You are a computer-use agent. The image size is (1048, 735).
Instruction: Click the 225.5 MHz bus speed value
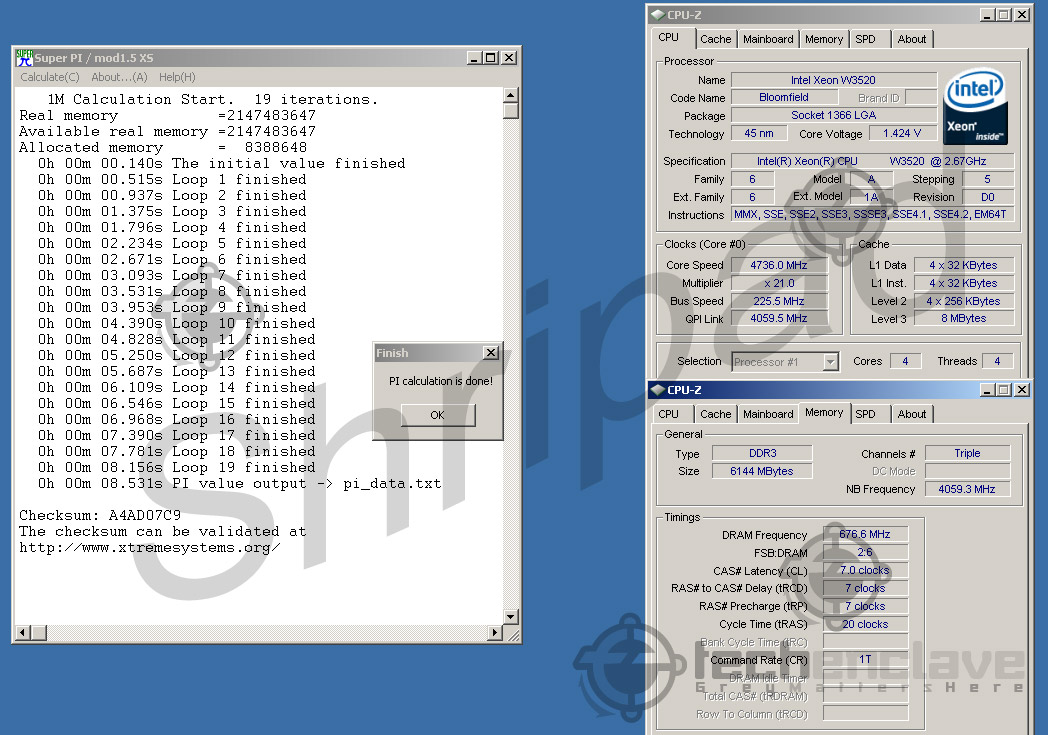click(779, 301)
